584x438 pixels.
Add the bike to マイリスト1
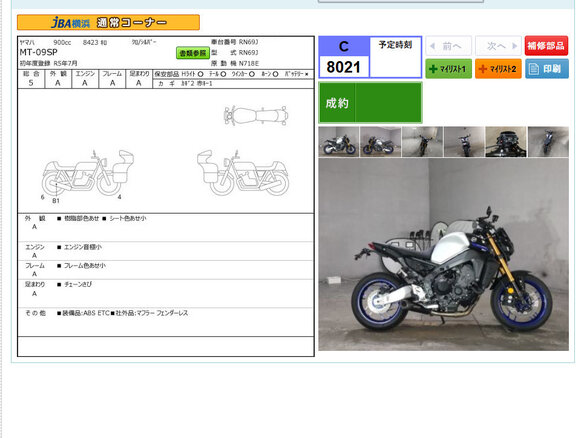448,69
